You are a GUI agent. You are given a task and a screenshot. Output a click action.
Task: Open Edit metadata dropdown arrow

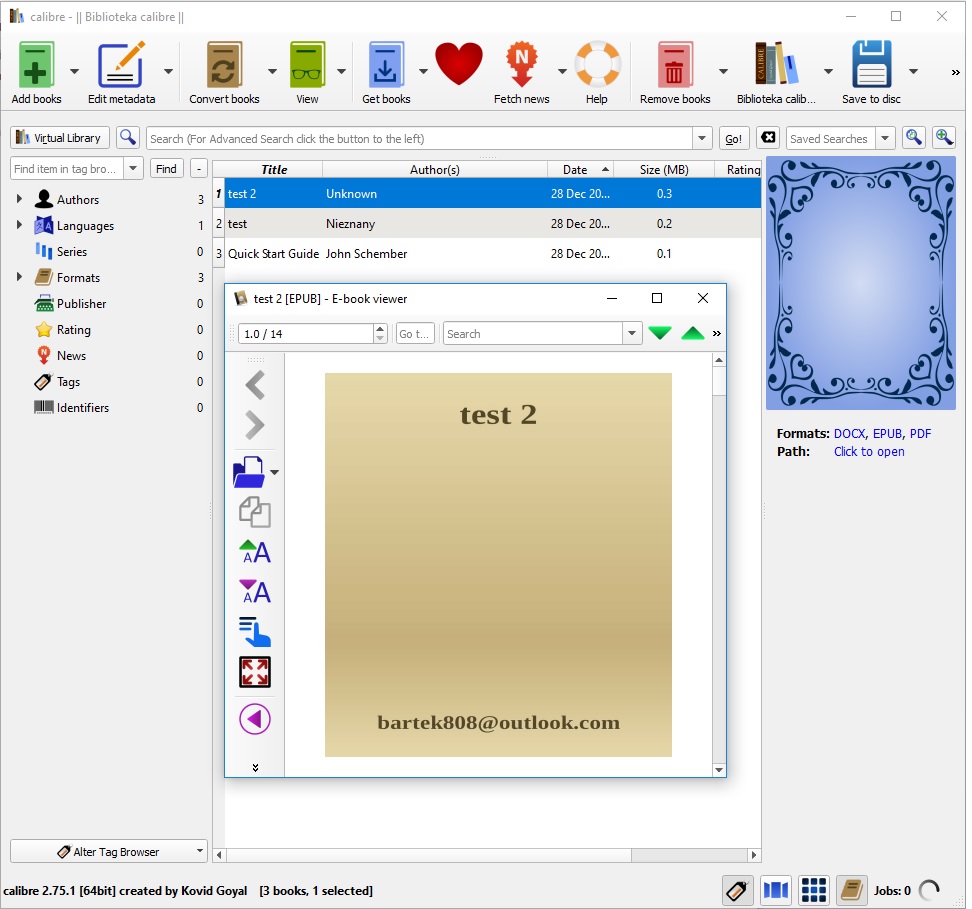pos(168,71)
